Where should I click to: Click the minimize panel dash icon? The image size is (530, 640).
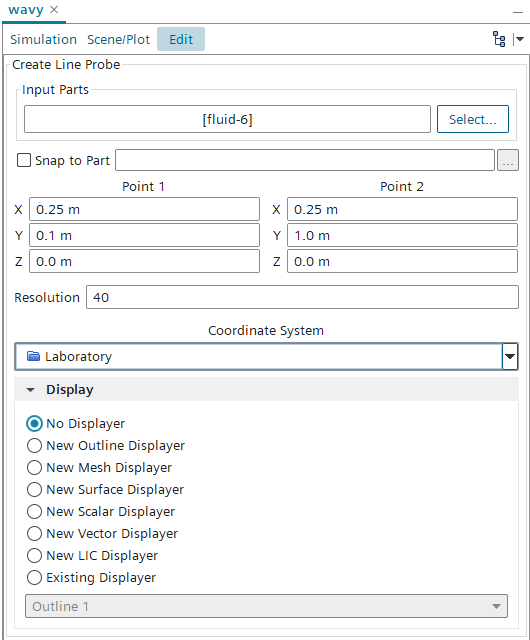point(518,13)
